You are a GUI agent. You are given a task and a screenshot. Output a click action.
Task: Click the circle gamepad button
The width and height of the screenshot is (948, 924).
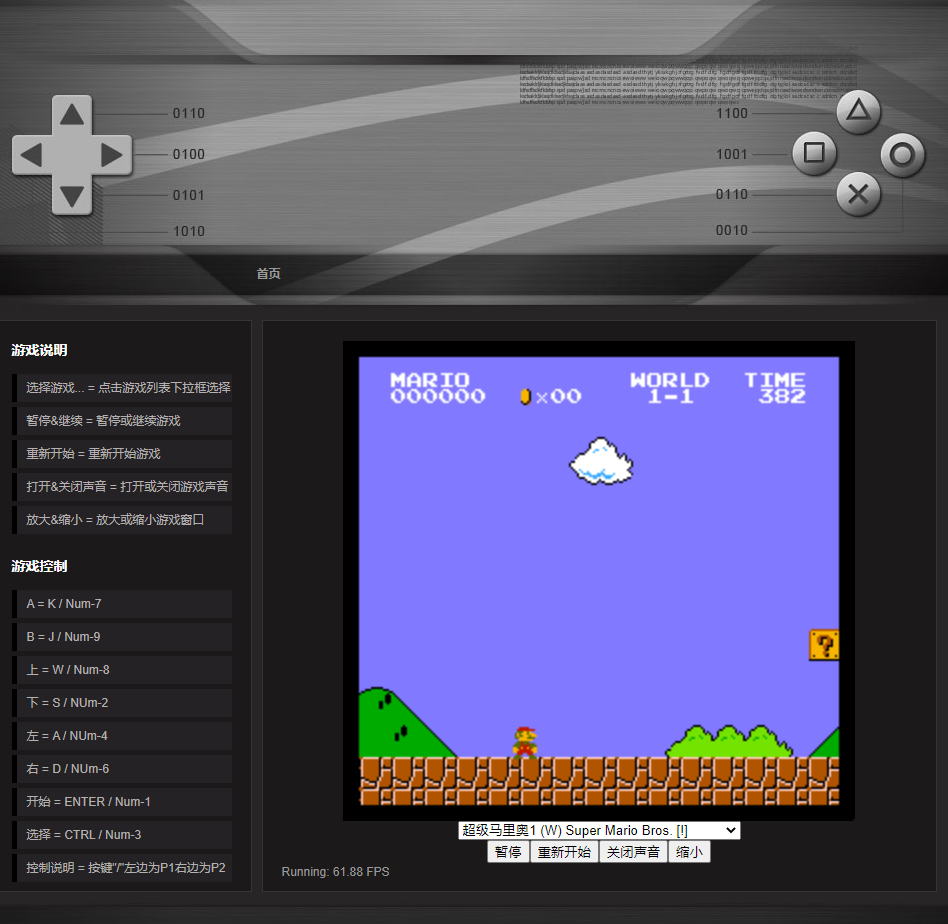click(x=902, y=155)
